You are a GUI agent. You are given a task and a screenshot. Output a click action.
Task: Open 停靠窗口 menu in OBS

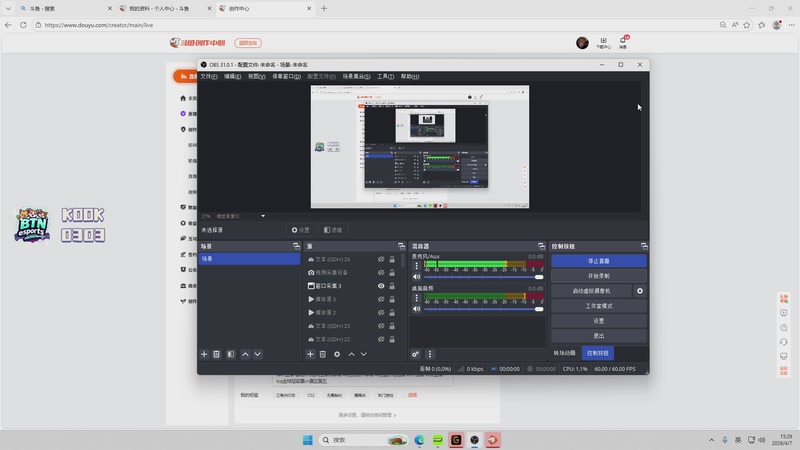coord(286,77)
